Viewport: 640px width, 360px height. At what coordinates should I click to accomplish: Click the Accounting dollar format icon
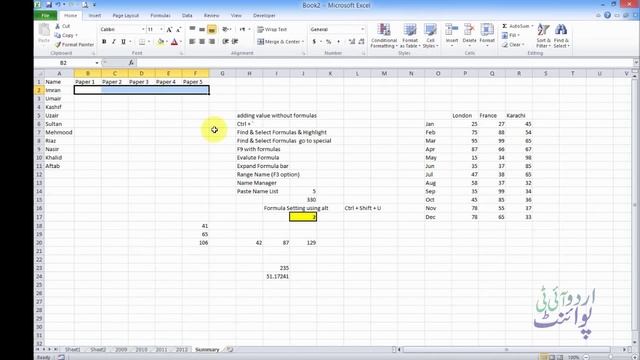tap(314, 42)
